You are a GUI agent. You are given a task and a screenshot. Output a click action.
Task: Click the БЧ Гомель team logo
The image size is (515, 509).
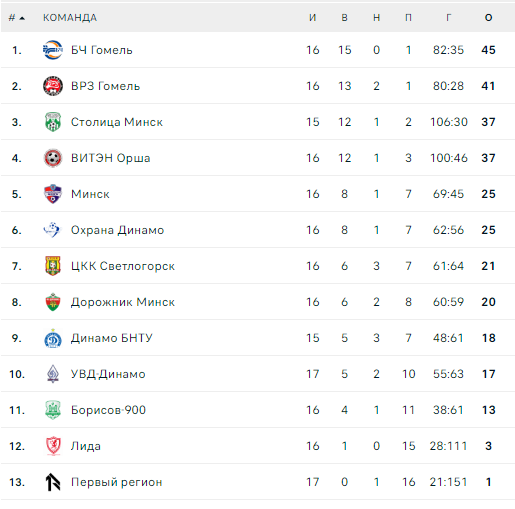[x=53, y=50]
